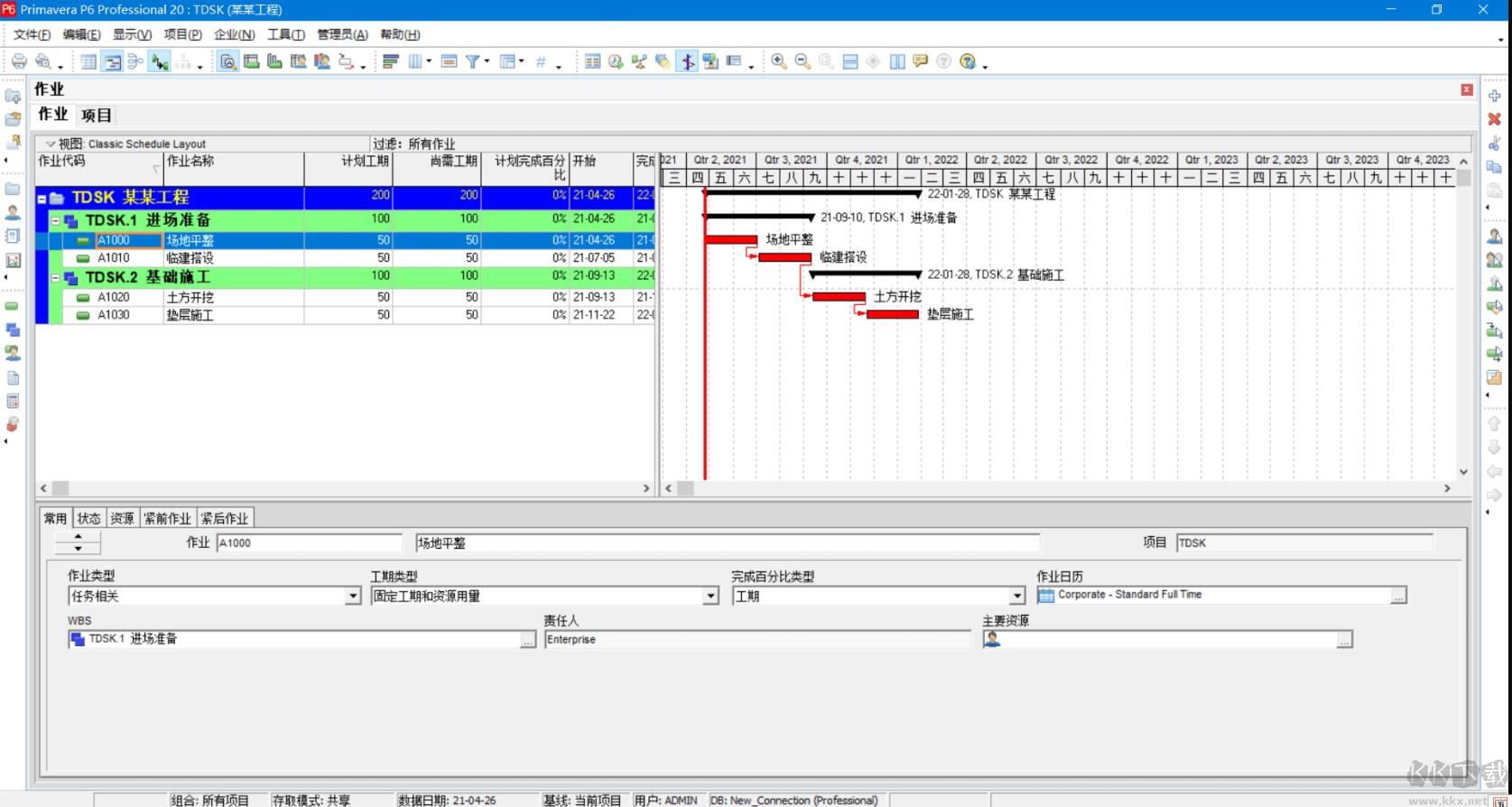The width and height of the screenshot is (1512, 807).
Task: Open the 编辑(E) menu
Action: (81, 34)
